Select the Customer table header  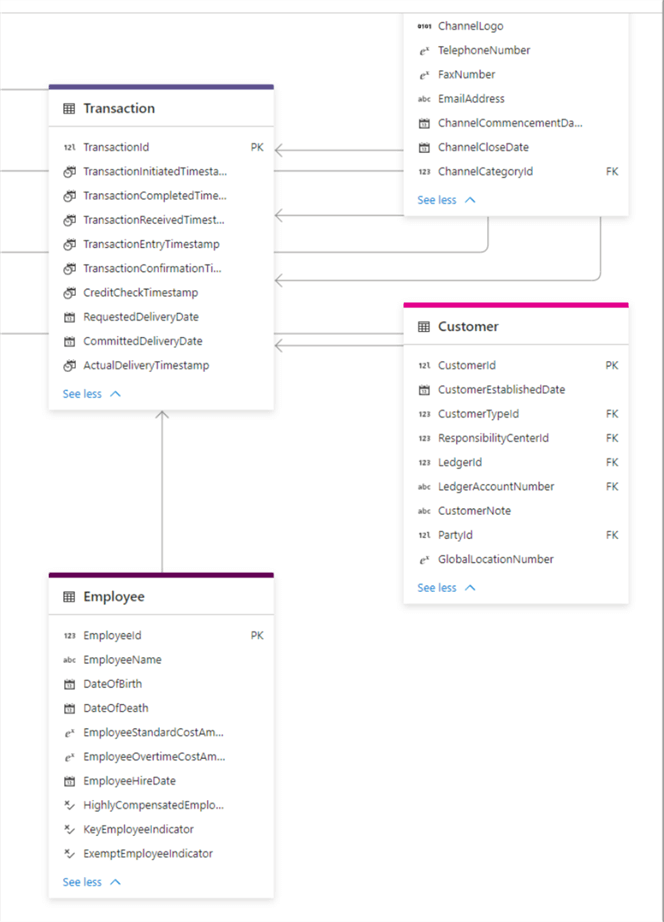point(516,326)
